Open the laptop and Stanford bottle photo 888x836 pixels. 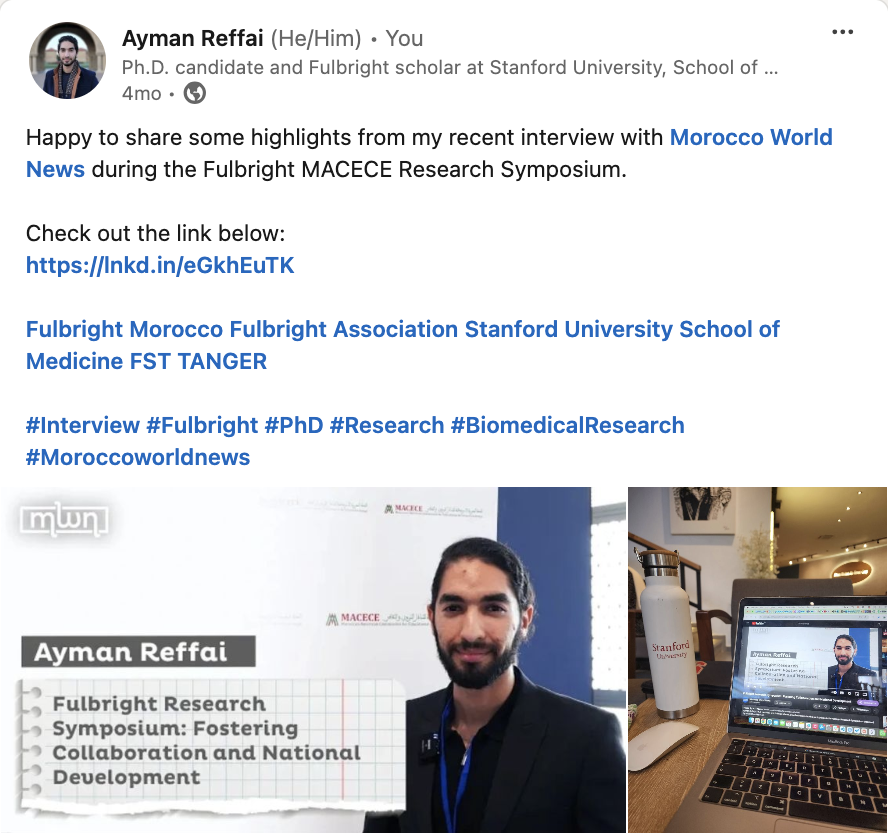pyautogui.click(x=758, y=660)
